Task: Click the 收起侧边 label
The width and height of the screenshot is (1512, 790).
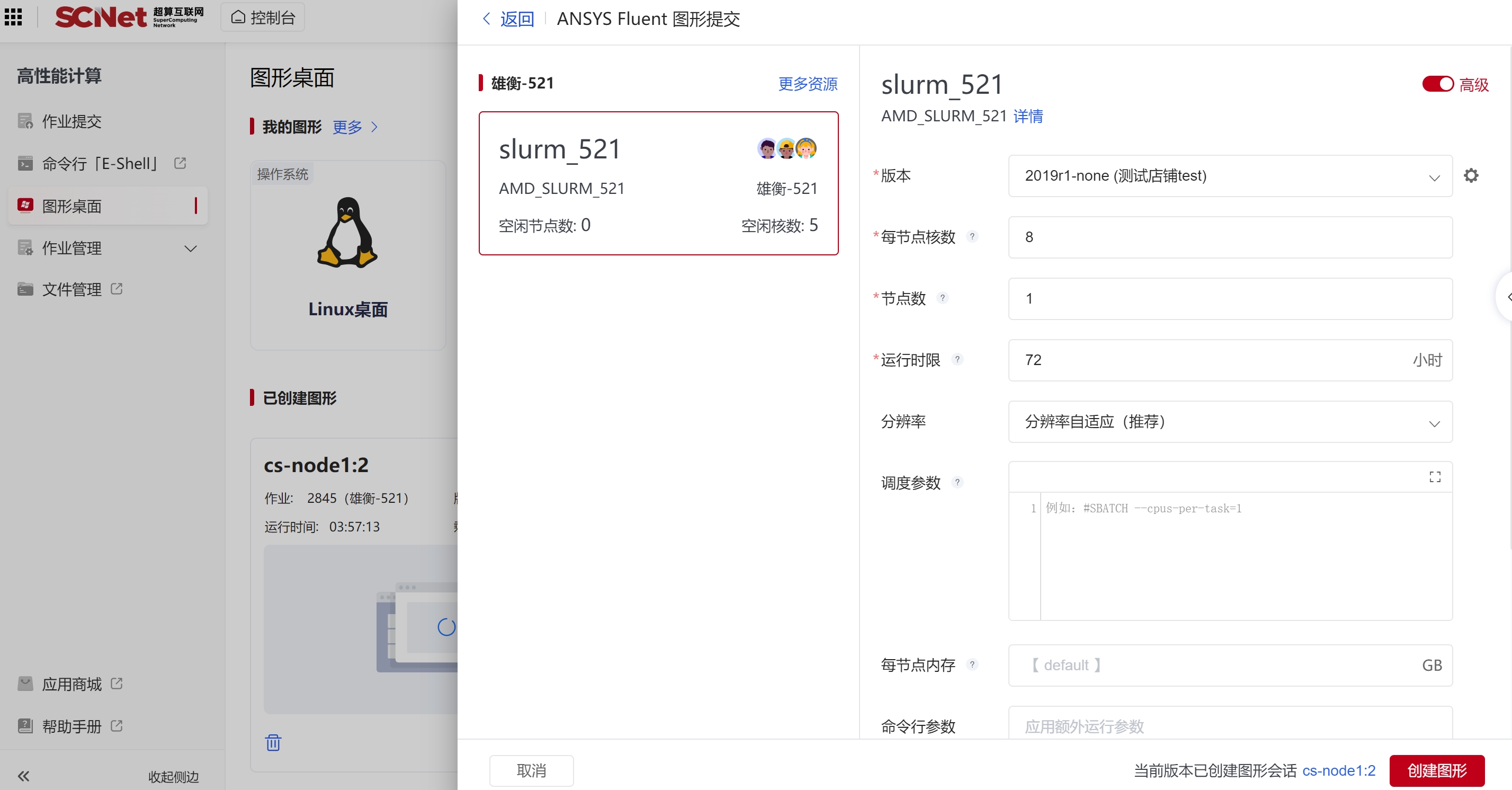Action: pyautogui.click(x=173, y=777)
